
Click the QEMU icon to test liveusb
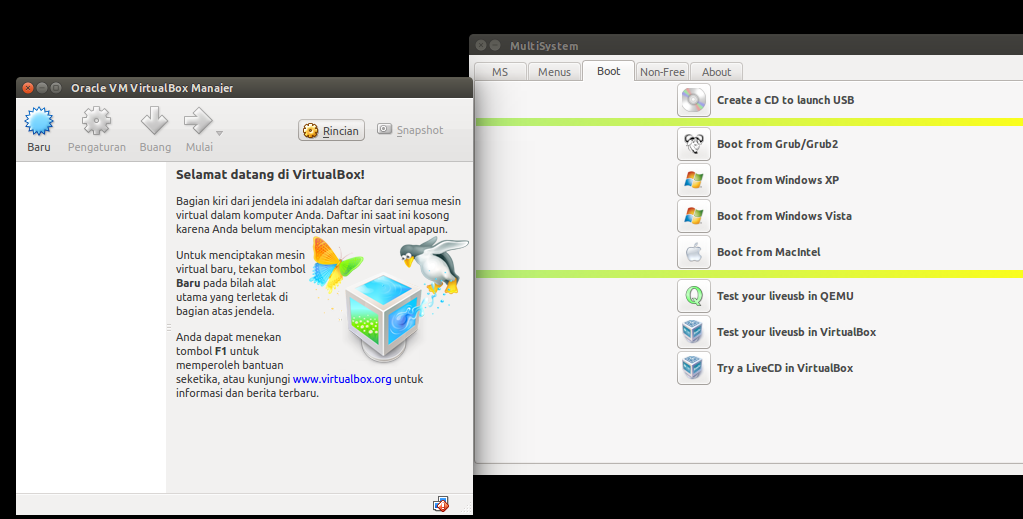click(694, 296)
